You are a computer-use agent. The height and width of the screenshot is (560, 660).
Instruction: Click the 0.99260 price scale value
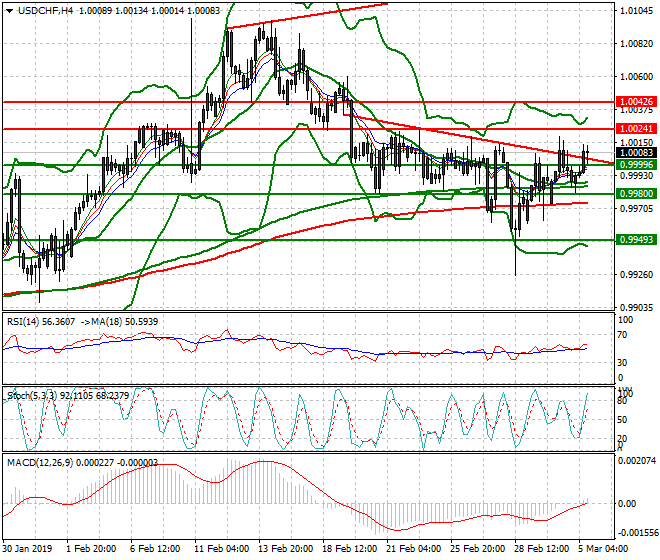click(x=637, y=275)
